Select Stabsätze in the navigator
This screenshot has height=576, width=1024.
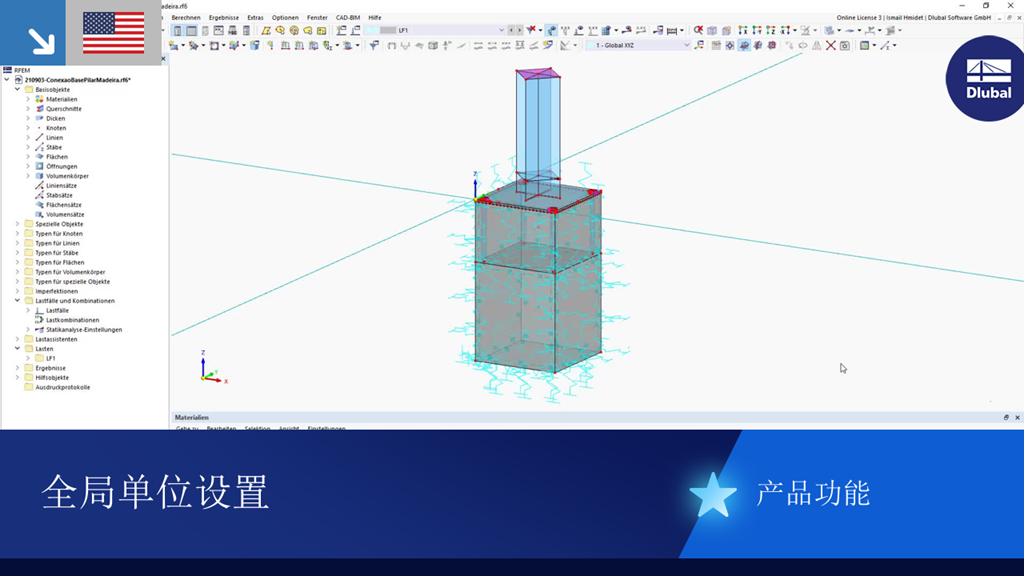point(59,195)
